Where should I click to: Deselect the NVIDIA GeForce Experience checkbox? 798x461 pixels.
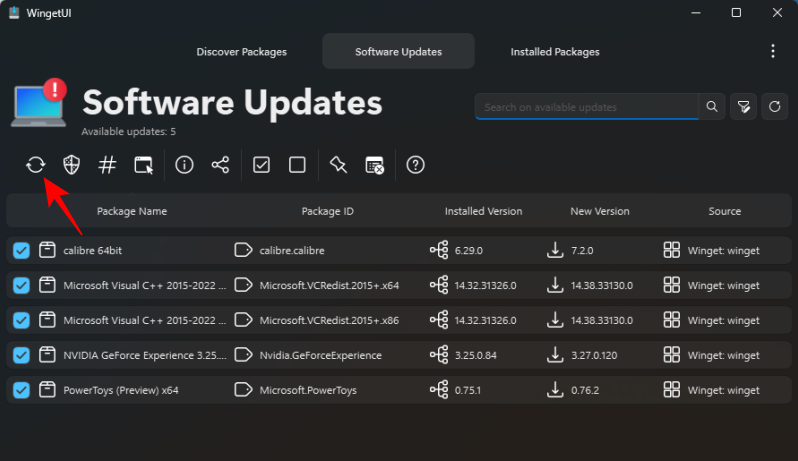click(21, 355)
